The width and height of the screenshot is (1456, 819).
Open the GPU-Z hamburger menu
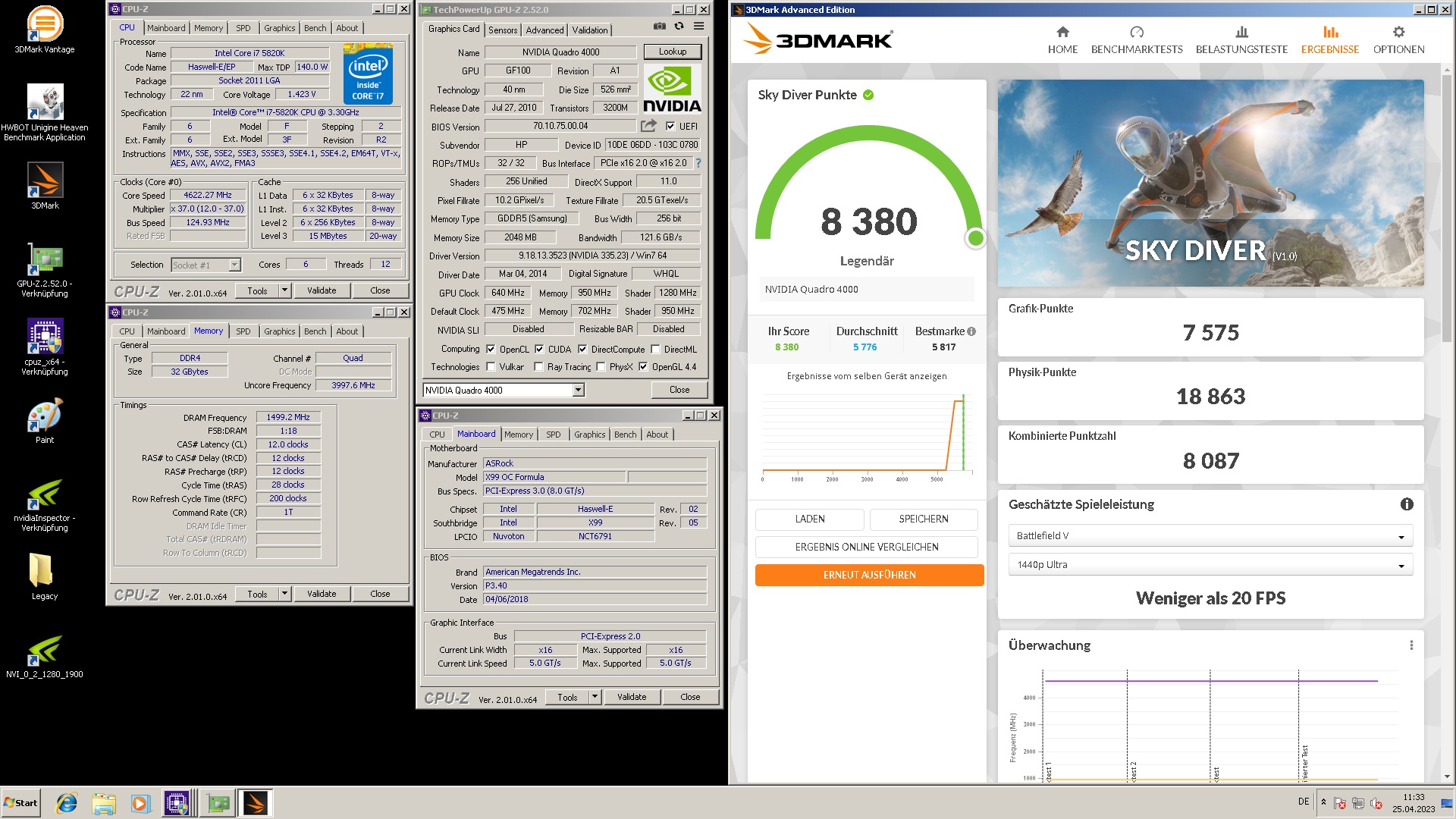(x=698, y=27)
